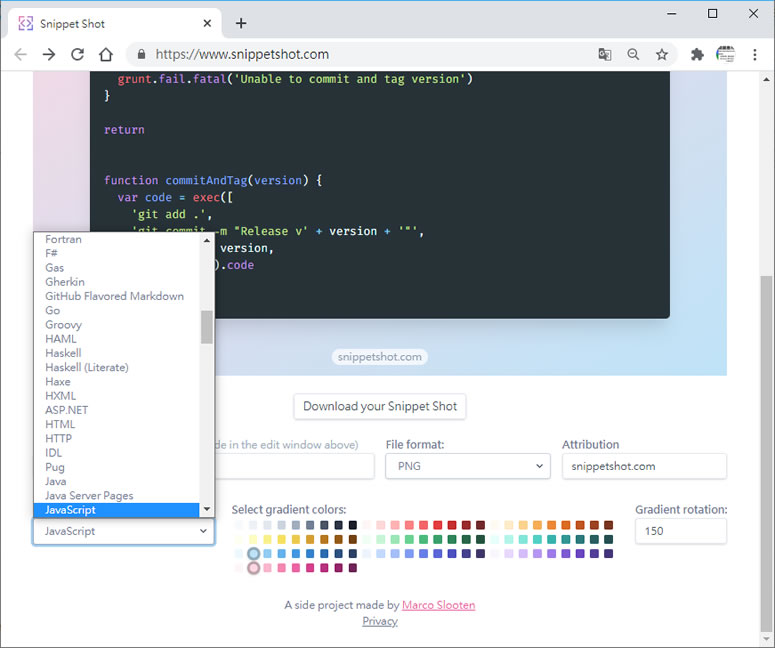Click the snippetshot.com badge under the code
The image size is (775, 648).
(x=380, y=357)
